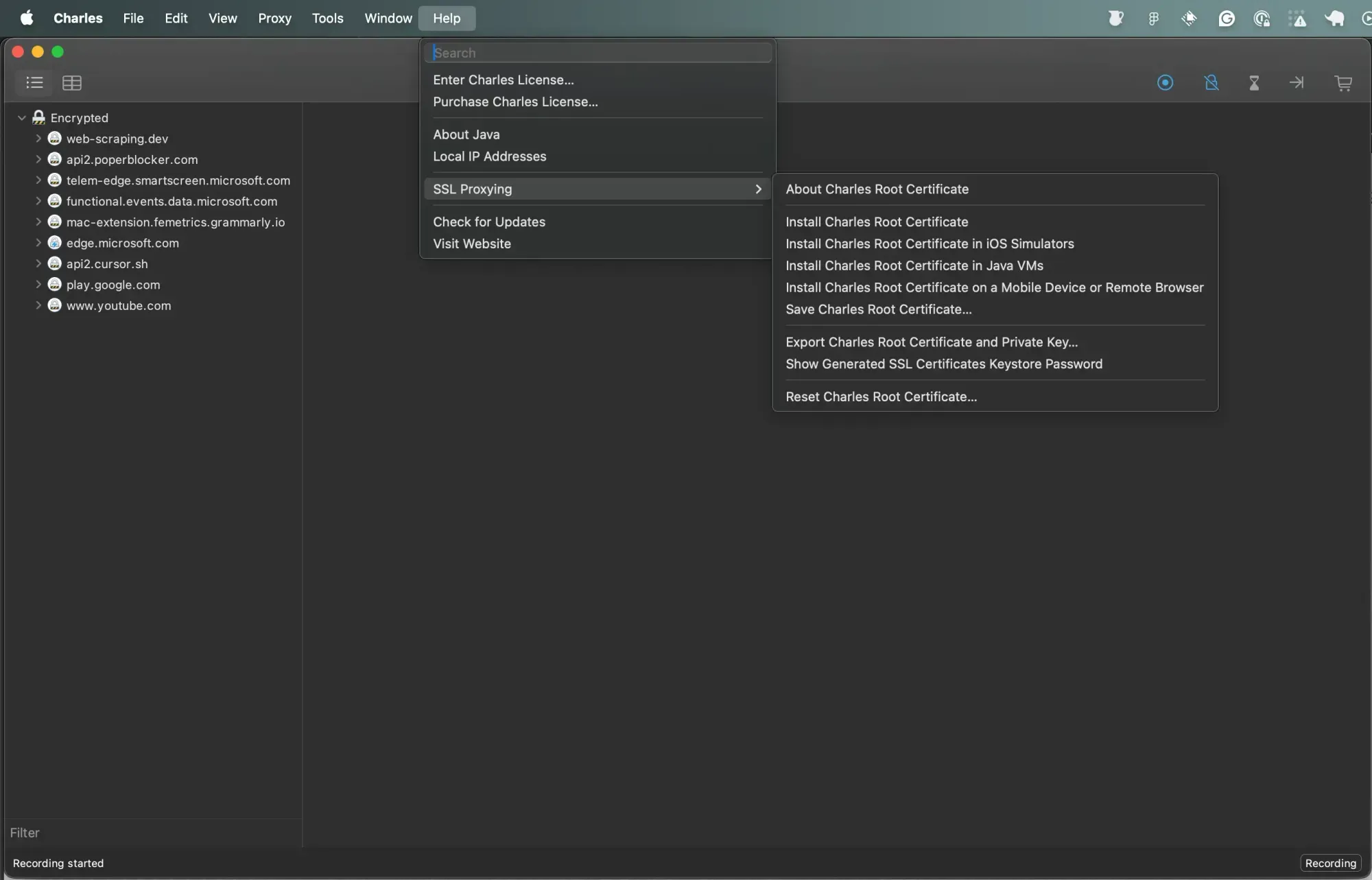Viewport: 1372px width, 880px height.
Task: Click the Help menu Search field
Action: (598, 53)
